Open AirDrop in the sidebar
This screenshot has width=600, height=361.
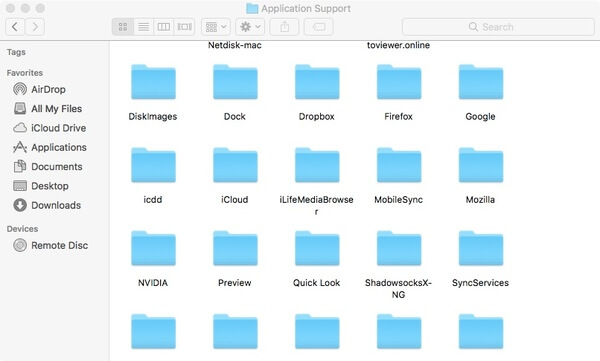tap(39, 89)
